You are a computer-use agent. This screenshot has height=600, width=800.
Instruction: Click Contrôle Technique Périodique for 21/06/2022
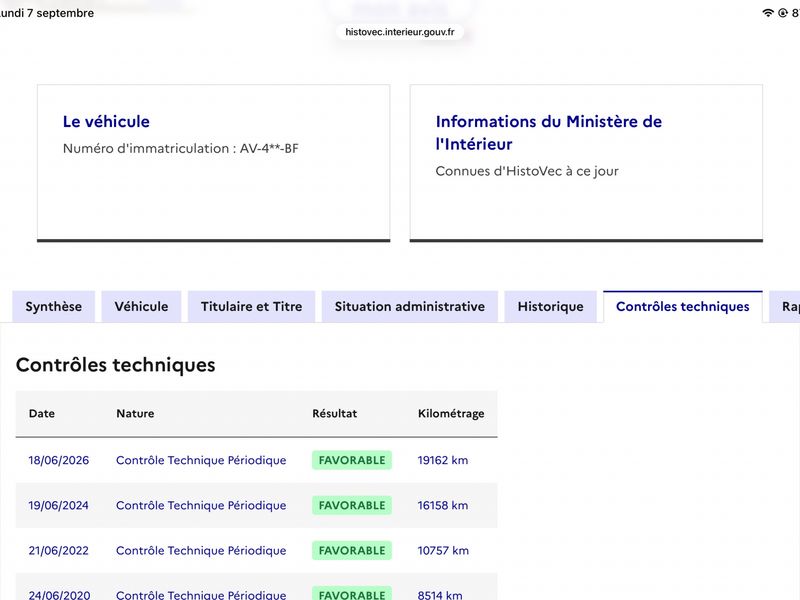(201, 551)
